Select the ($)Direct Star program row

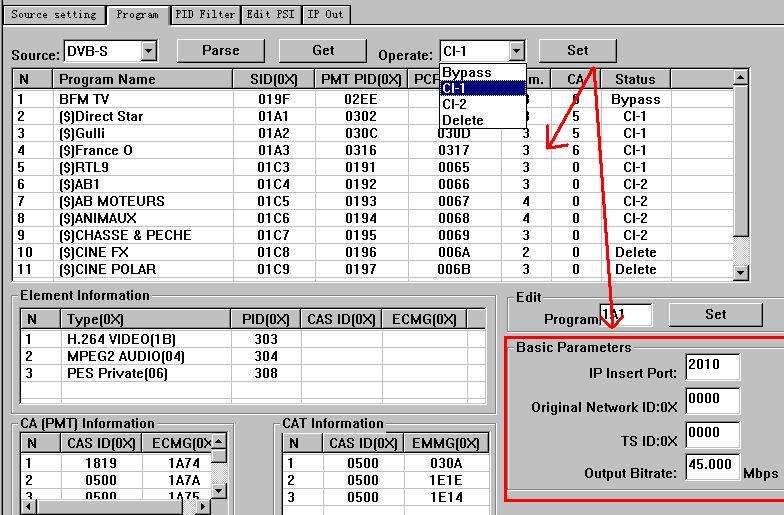[372, 116]
